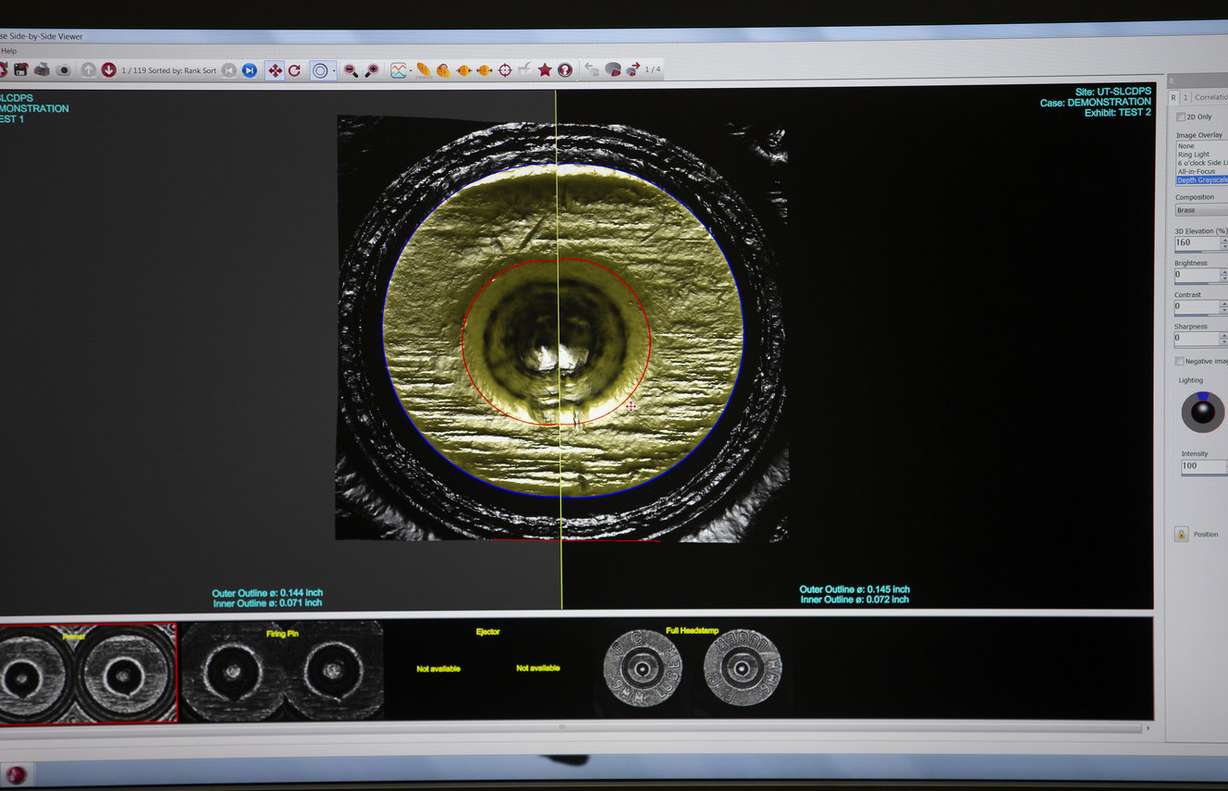1228x791 pixels.
Task: Select the Rotate image tool
Action: [293, 69]
